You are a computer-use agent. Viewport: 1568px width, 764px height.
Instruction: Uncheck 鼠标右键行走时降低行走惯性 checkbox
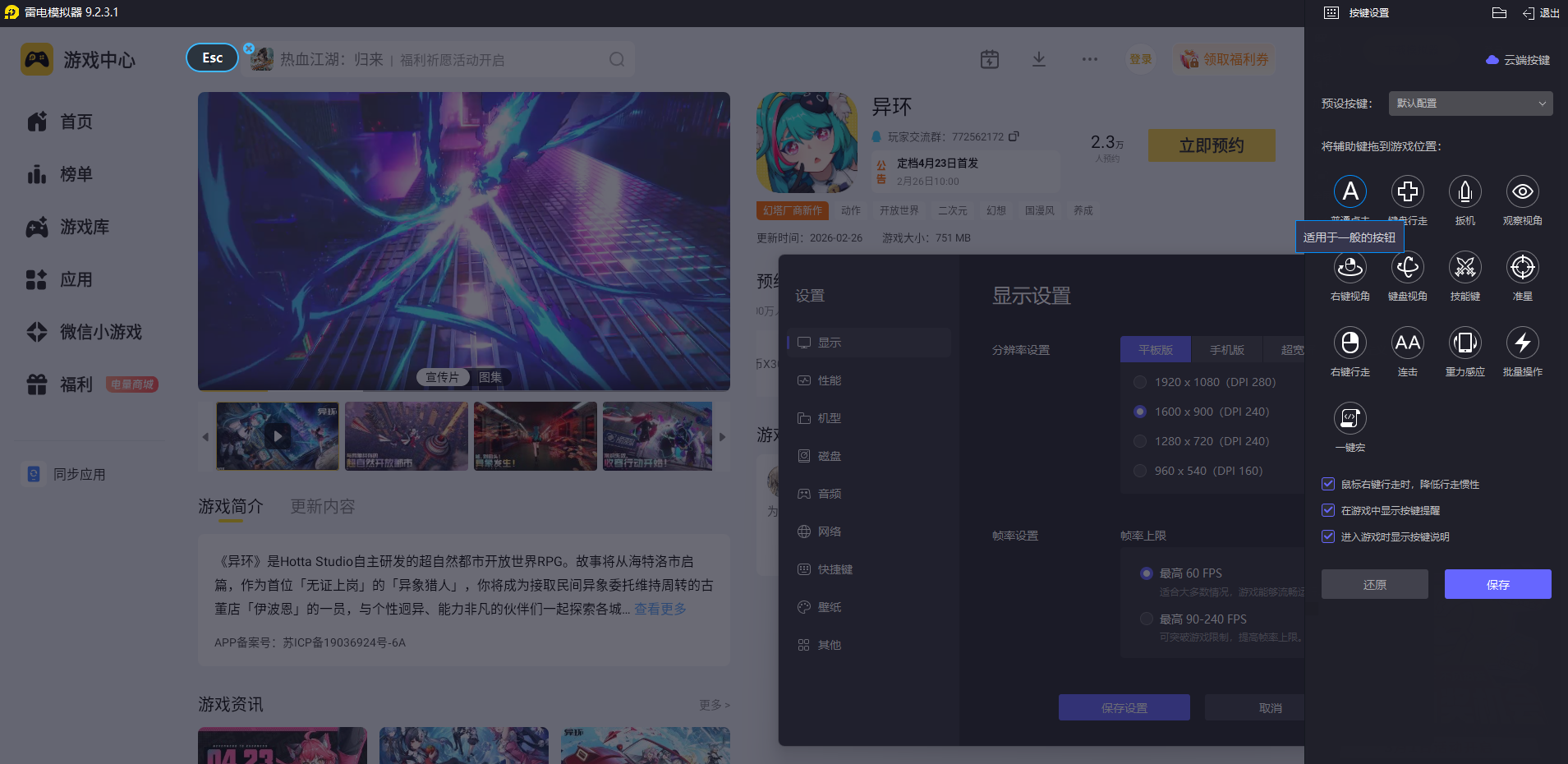[1328, 485]
